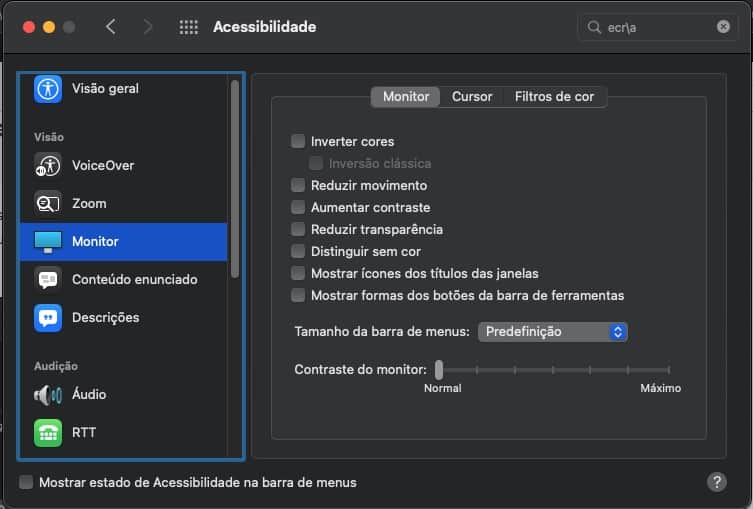Open the green RTT phone icon
The image size is (753, 509).
tap(48, 432)
